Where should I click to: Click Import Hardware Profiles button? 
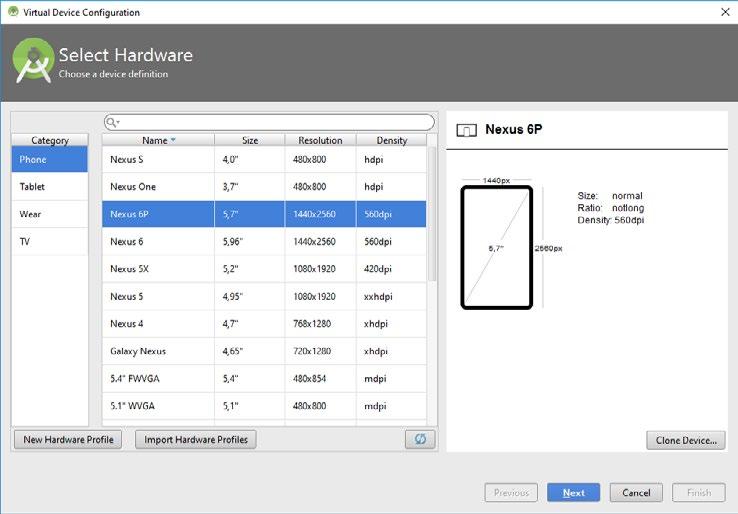click(x=196, y=439)
